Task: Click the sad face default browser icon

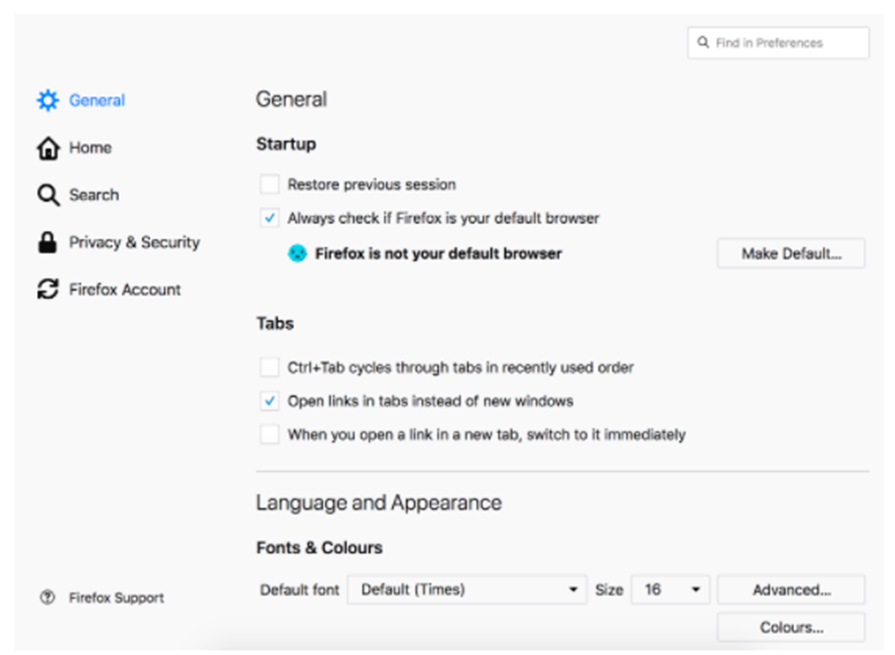Action: [297, 254]
